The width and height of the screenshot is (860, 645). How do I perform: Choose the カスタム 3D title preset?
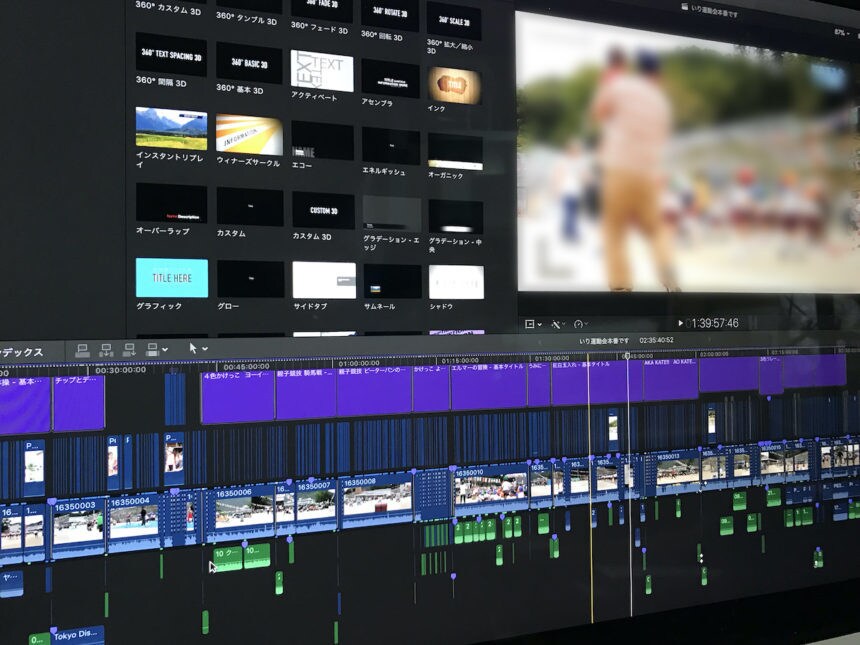click(324, 210)
